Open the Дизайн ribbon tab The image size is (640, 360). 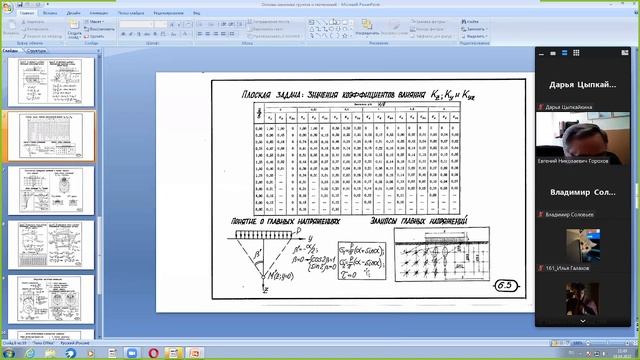(73, 13)
